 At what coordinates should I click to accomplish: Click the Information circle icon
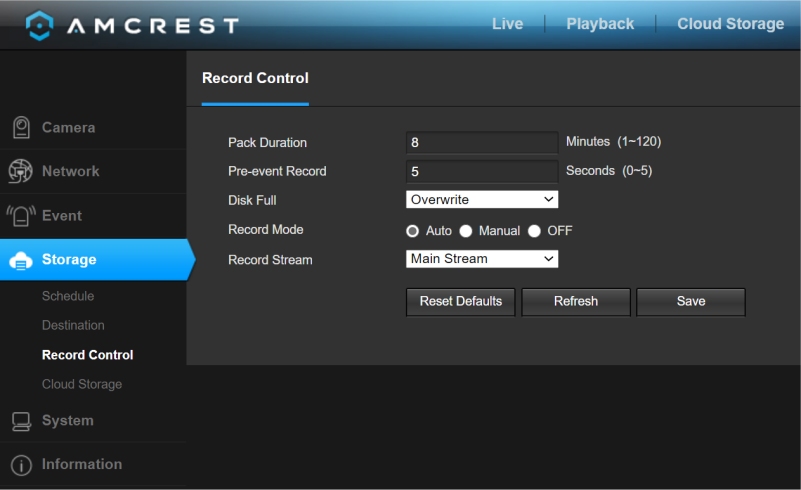[x=21, y=465]
